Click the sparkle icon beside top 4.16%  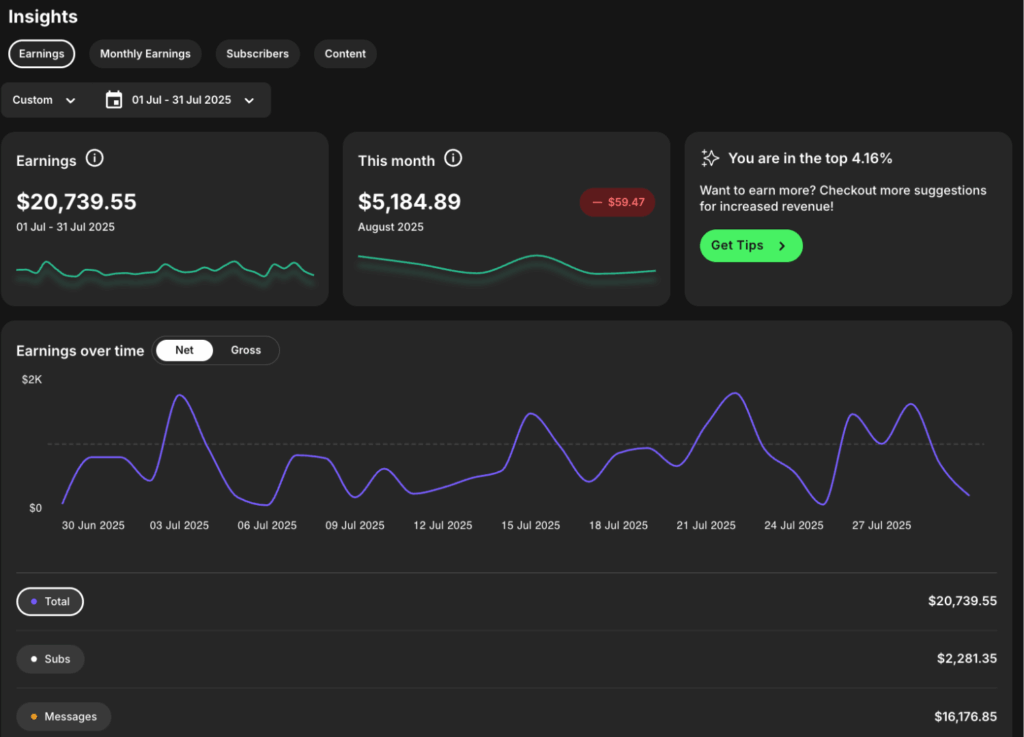(710, 158)
